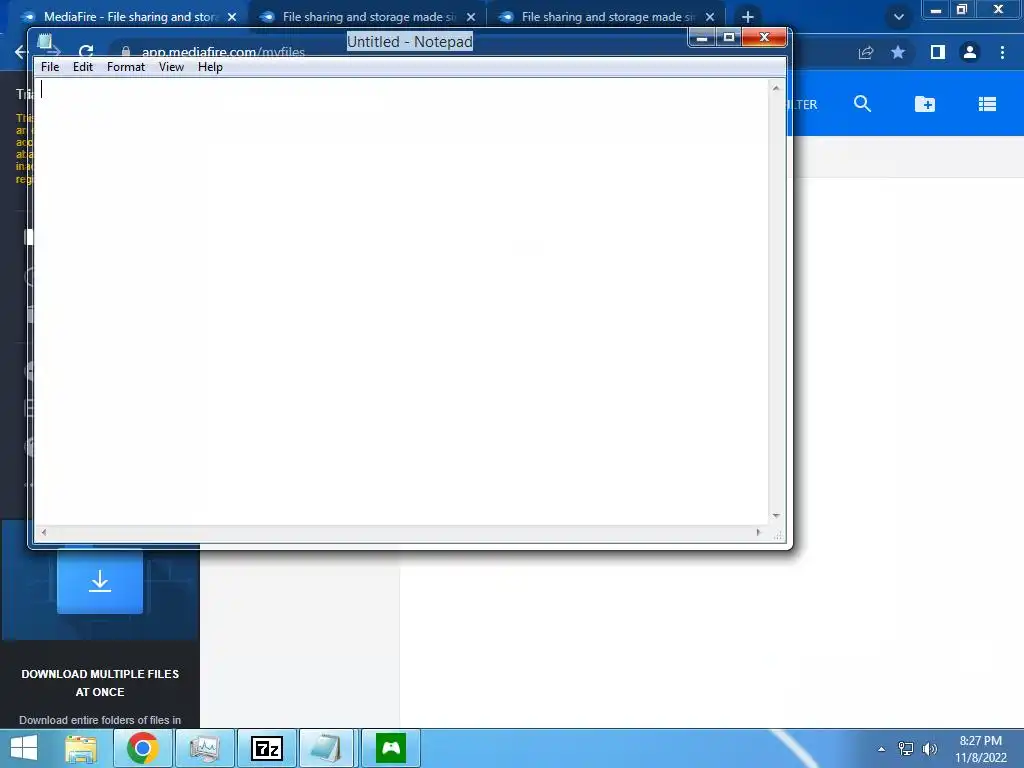The image size is (1024, 768).
Task: Click the MediaFire new folder icon
Action: pyautogui.click(x=925, y=104)
